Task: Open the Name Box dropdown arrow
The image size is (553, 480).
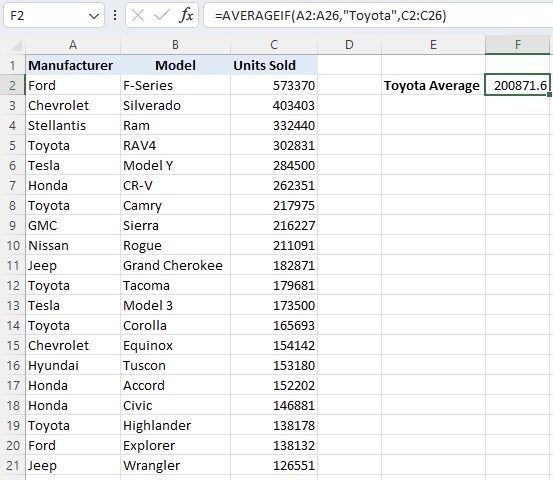Action: [94, 16]
